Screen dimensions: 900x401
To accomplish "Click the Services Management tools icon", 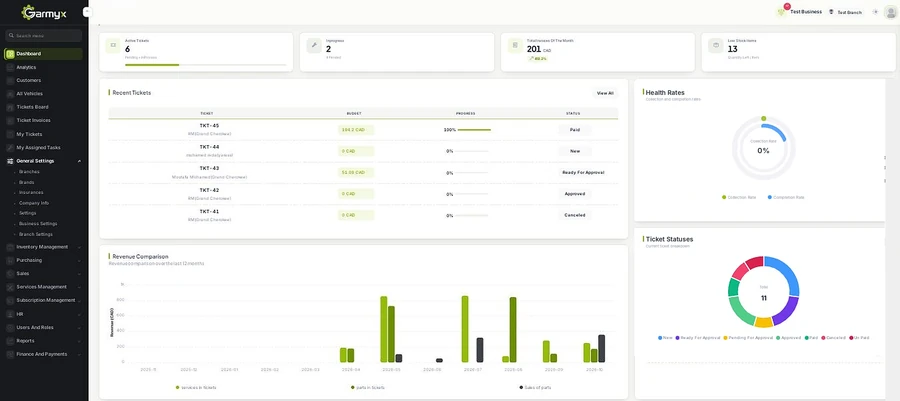I will pyautogui.click(x=10, y=287).
